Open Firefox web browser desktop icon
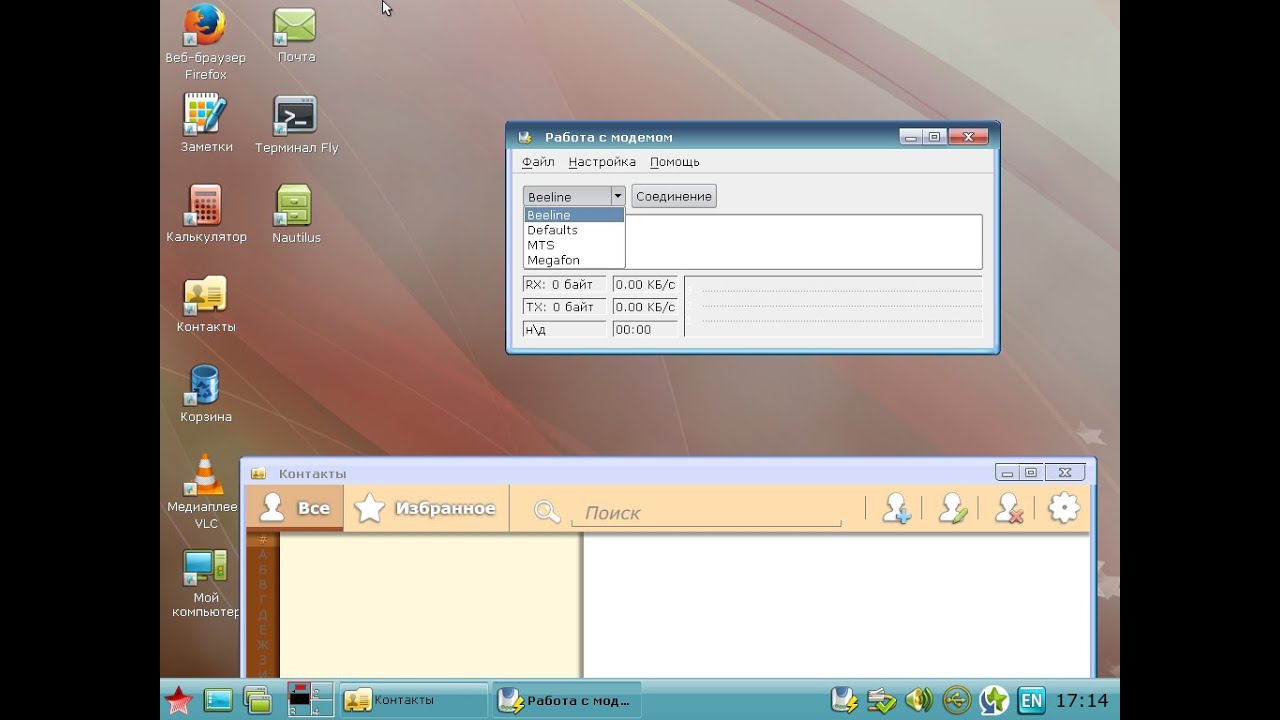 205,25
